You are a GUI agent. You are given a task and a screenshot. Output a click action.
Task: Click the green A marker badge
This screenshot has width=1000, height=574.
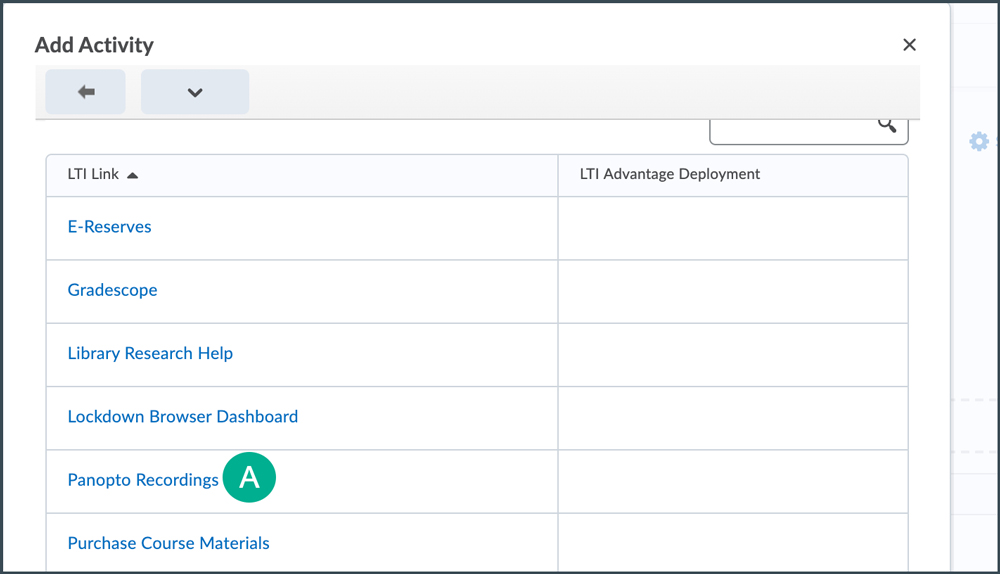[249, 478]
